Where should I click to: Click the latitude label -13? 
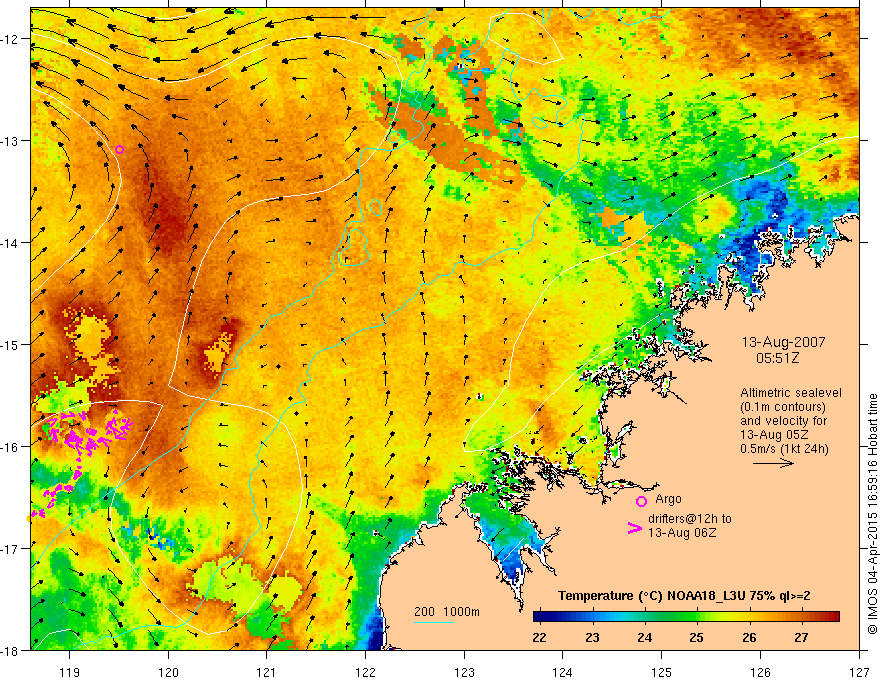(10, 141)
